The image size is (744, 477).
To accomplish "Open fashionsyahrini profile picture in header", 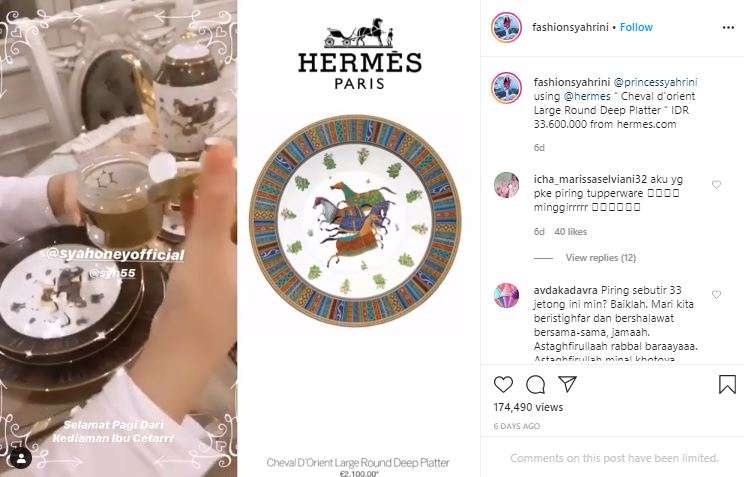I will click(506, 28).
